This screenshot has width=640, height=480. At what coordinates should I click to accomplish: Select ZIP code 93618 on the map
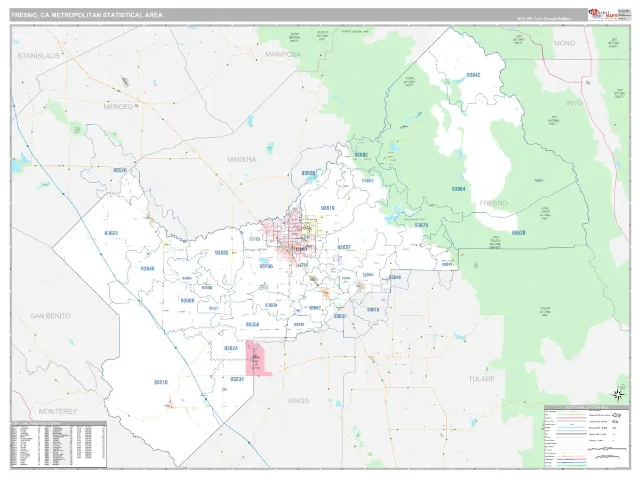(x=373, y=310)
